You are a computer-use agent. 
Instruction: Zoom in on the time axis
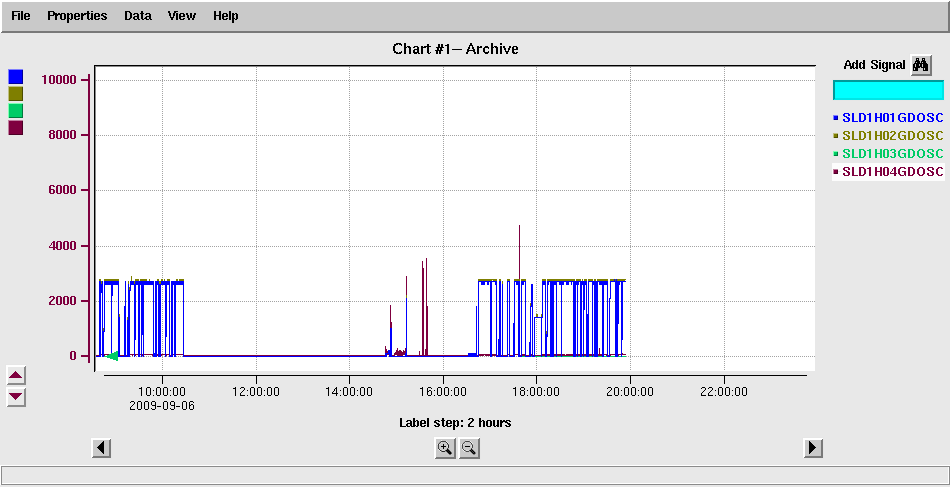(x=445, y=449)
